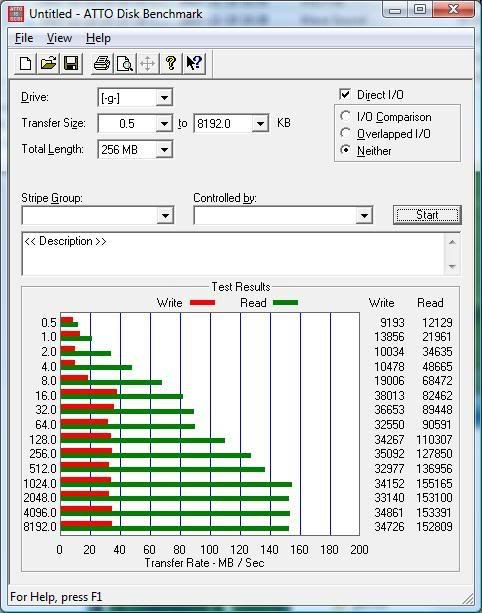Viewport: 482px width, 613px height.
Task: Expand the Drive dropdown list
Action: [x=165, y=98]
